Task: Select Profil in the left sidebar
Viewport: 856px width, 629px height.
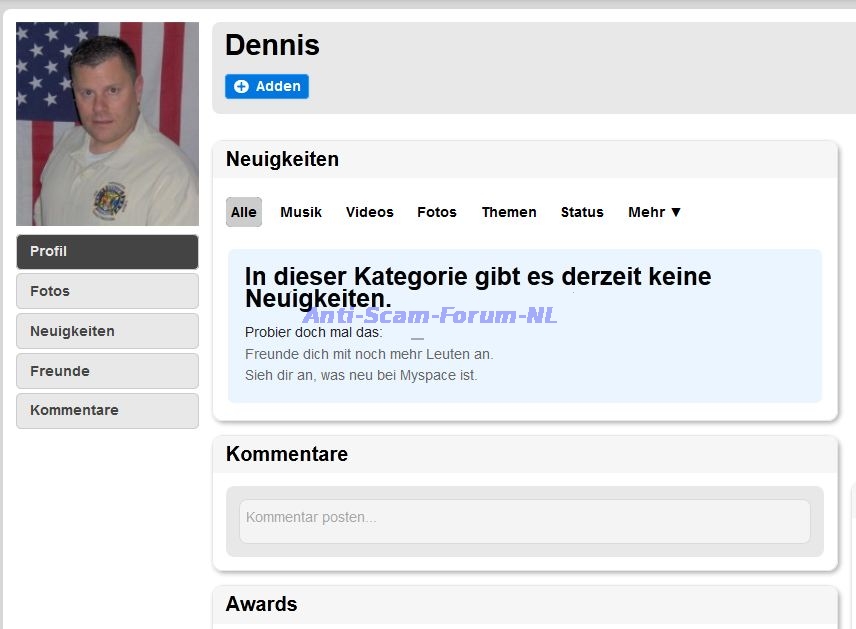Action: 107,252
